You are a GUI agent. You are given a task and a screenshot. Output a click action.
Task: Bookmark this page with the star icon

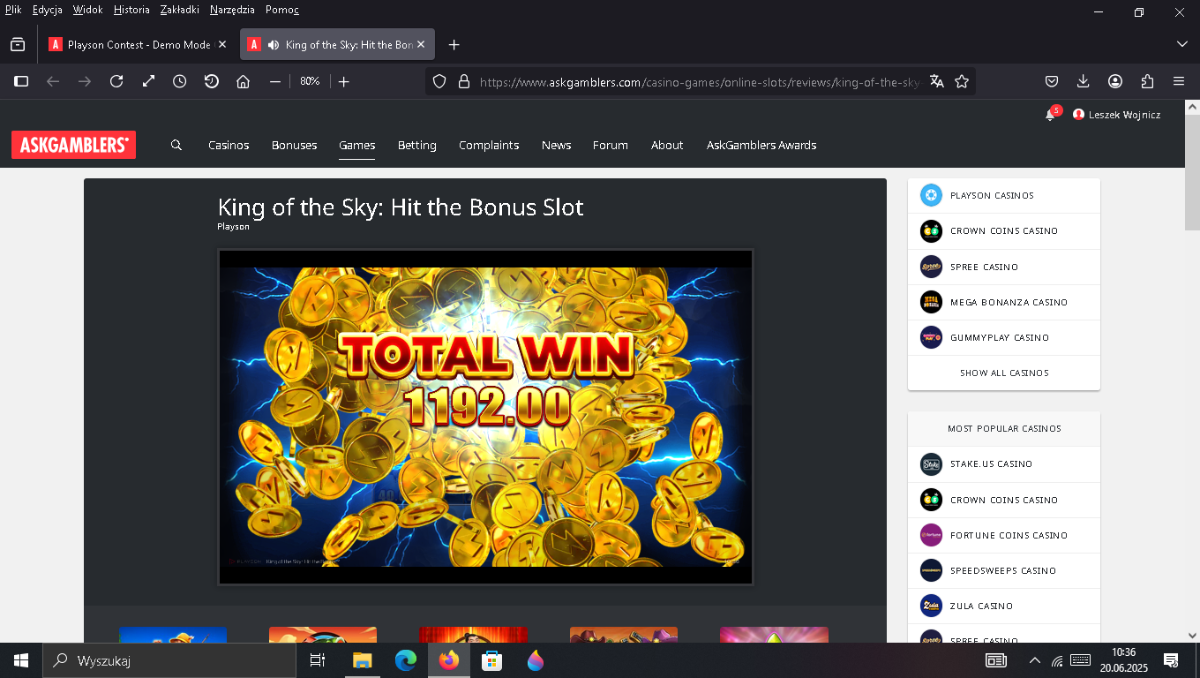[x=962, y=81]
